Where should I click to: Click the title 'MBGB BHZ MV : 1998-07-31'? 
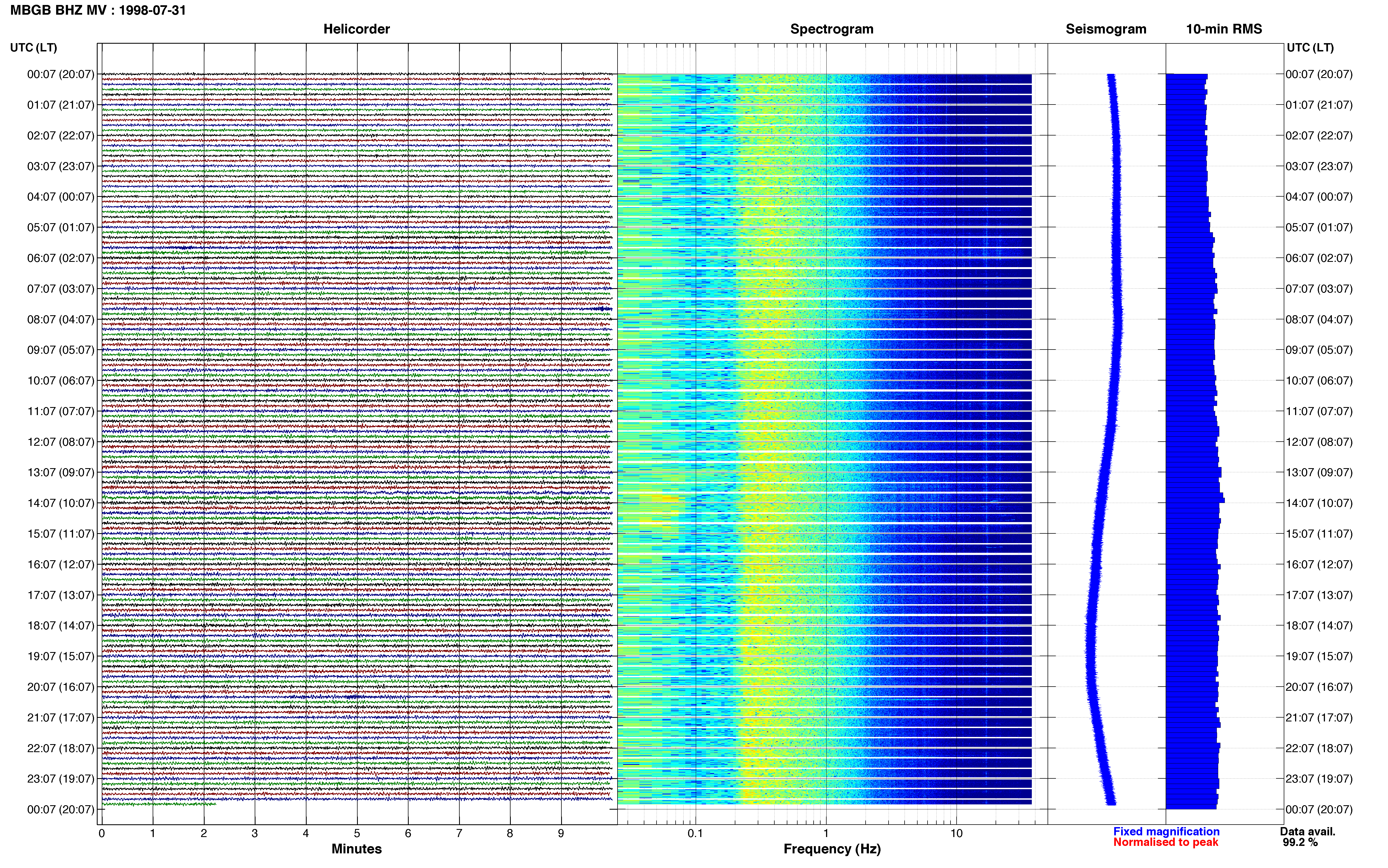pyautogui.click(x=98, y=10)
